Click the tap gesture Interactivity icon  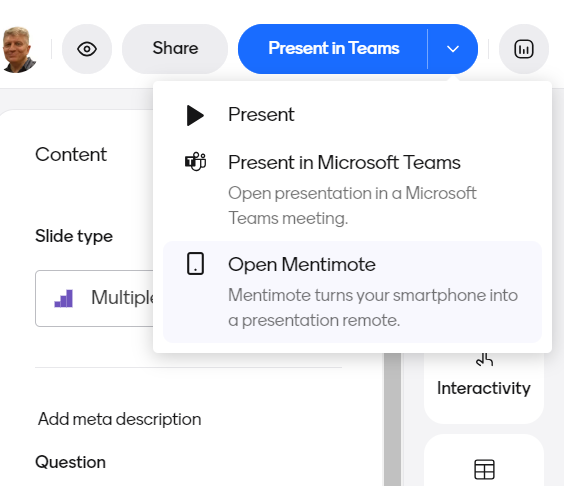click(x=484, y=359)
